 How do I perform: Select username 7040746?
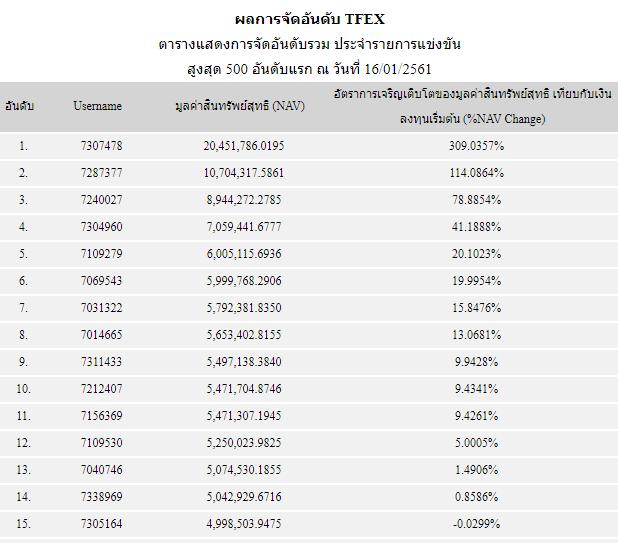click(102, 470)
